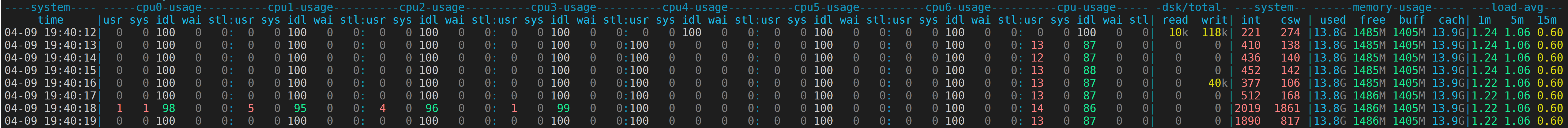Select the total cpu usr value 14
The height and width of the screenshot is (128, 1568).
[x=1037, y=108]
